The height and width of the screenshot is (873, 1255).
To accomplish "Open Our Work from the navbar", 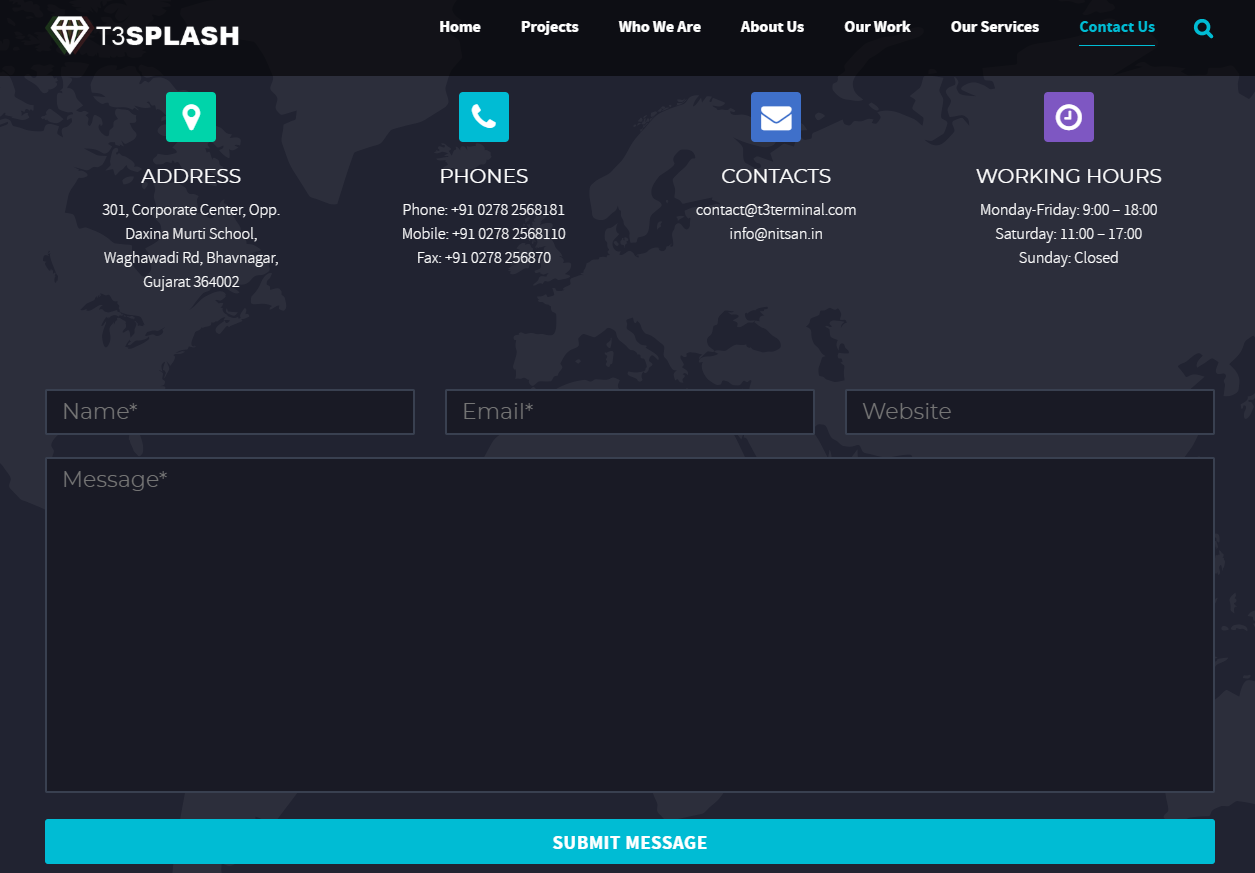I will click(877, 27).
